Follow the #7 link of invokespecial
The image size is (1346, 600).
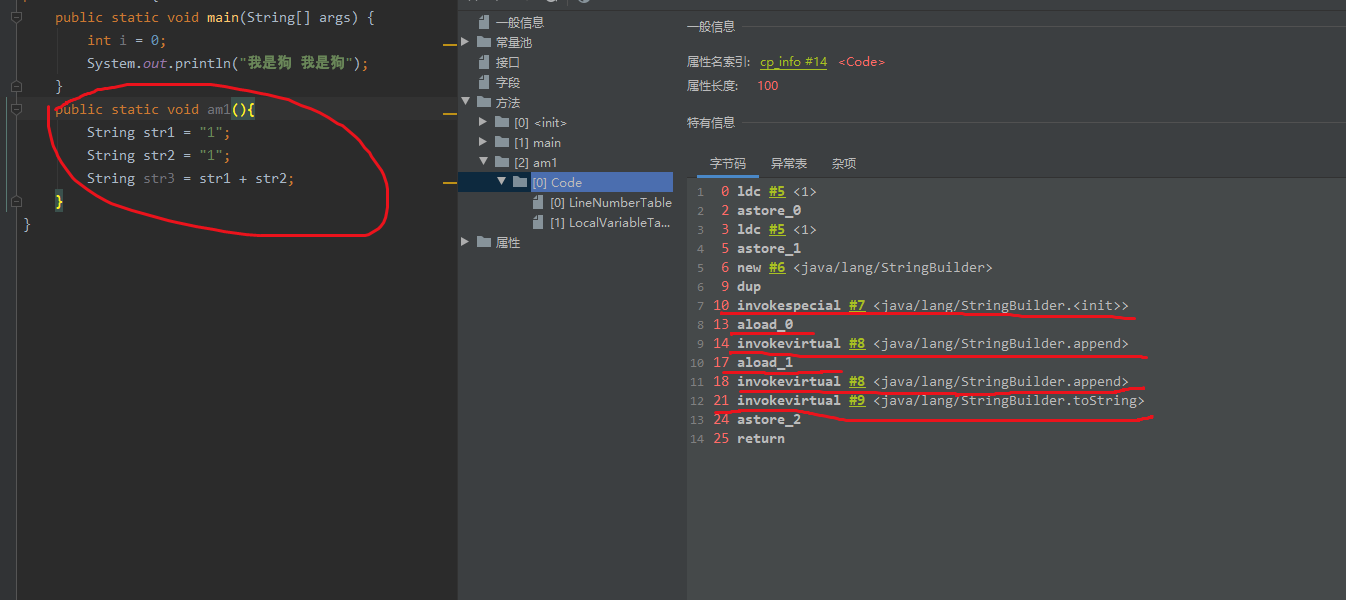pos(857,305)
